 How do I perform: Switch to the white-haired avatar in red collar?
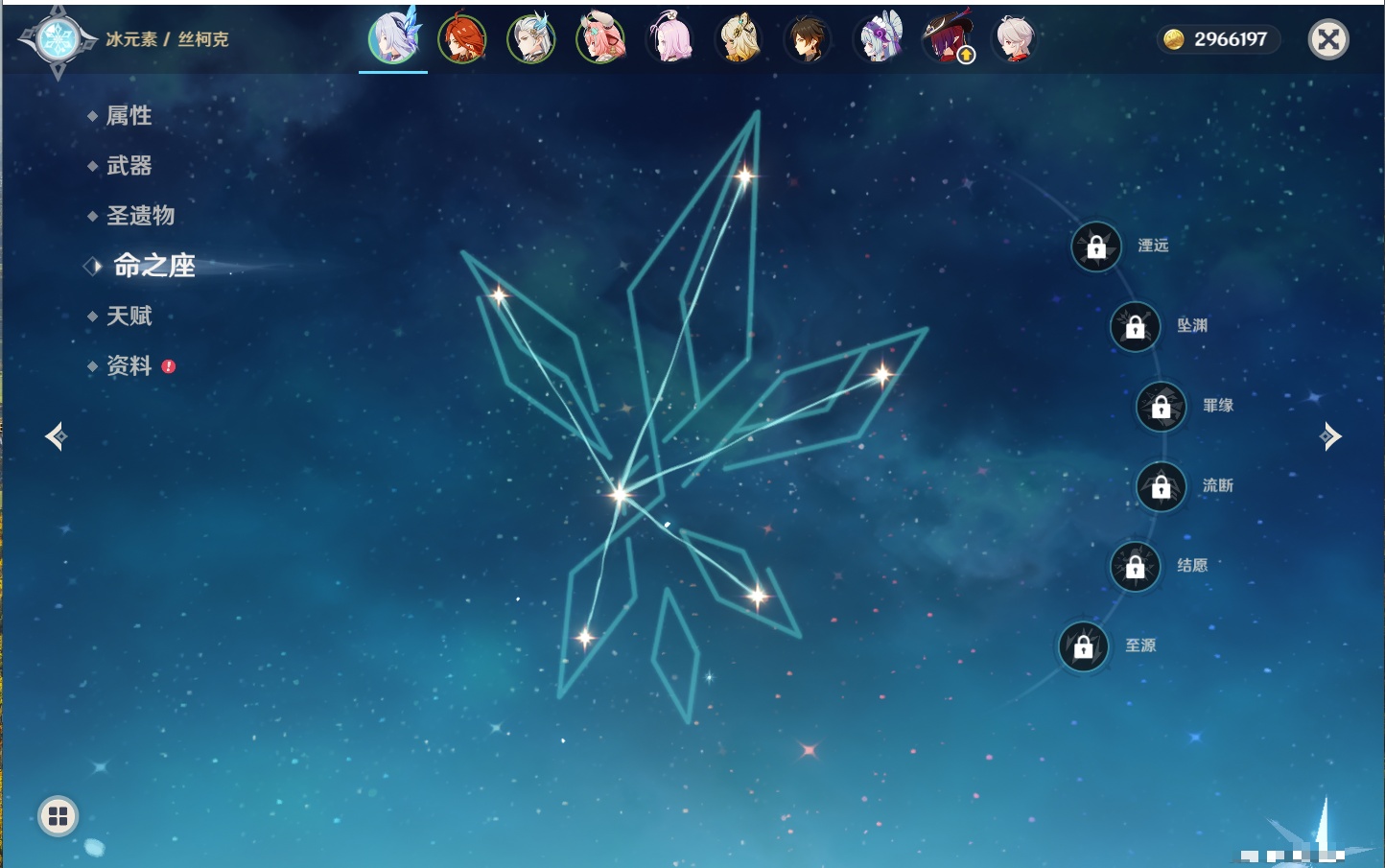click(x=1015, y=39)
